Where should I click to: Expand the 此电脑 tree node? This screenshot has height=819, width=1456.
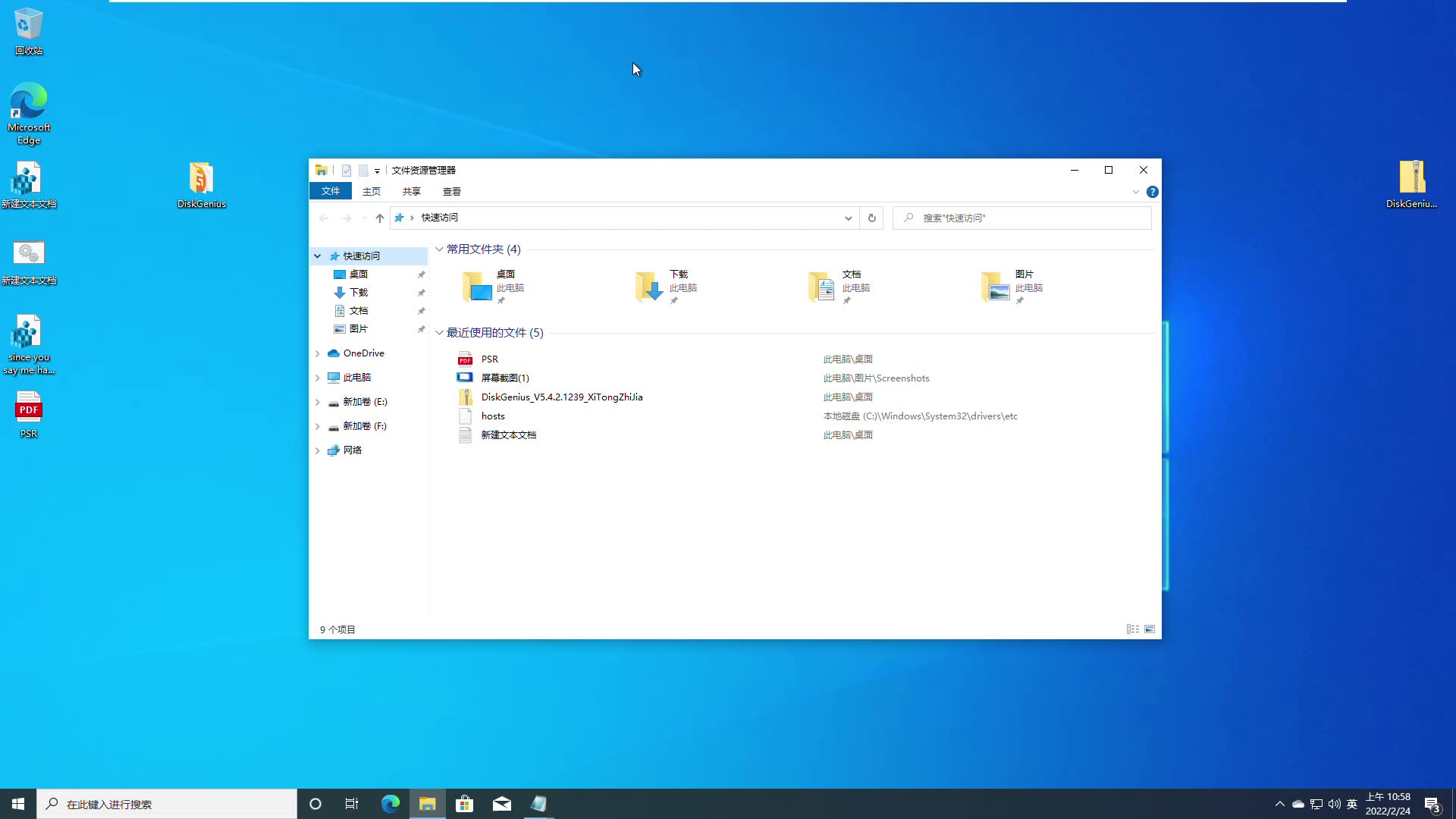(318, 377)
